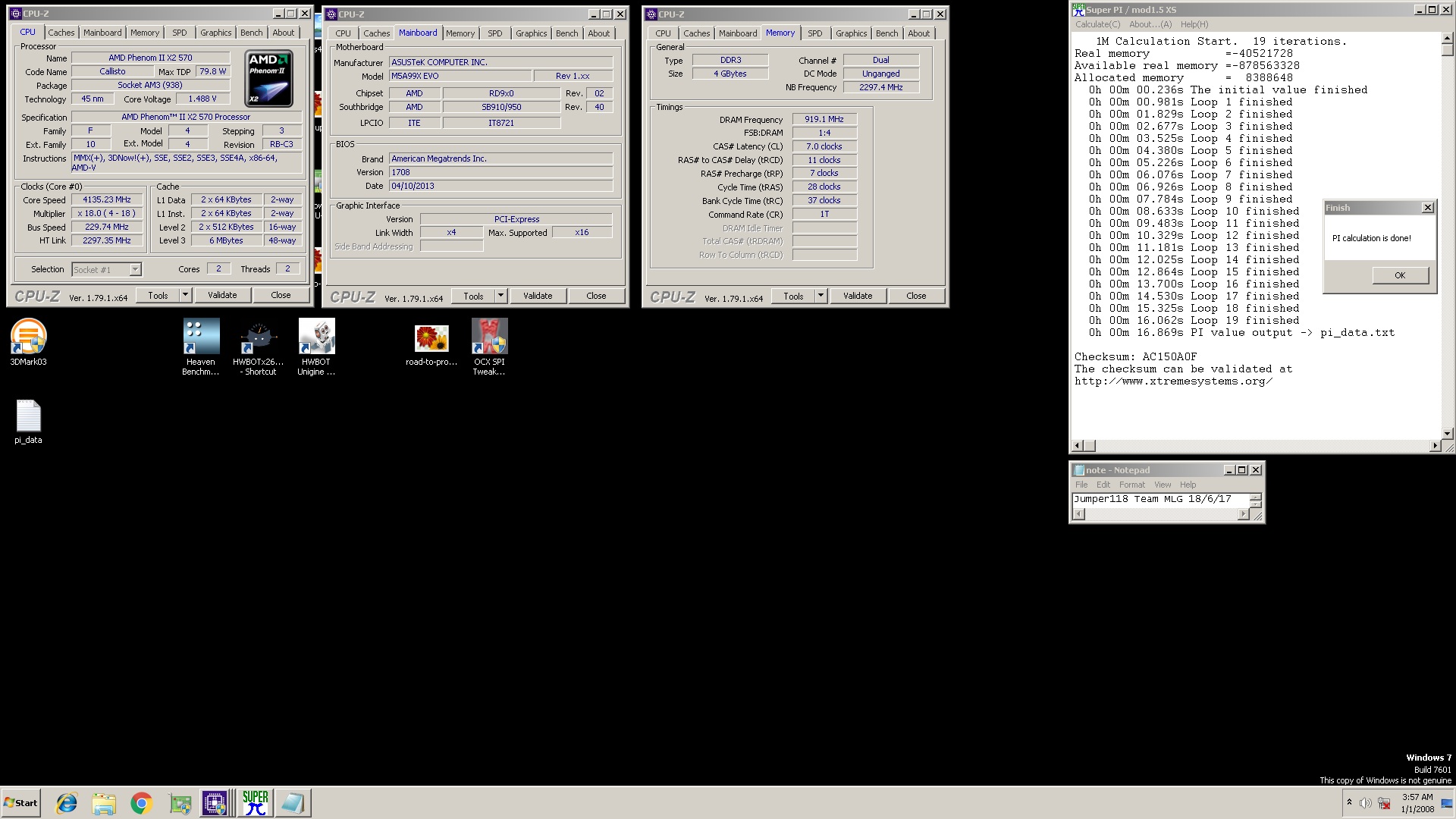This screenshot has height=819, width=1456.
Task: Open Graphics tab in Mainboard CPU-Z window
Action: coord(531,33)
